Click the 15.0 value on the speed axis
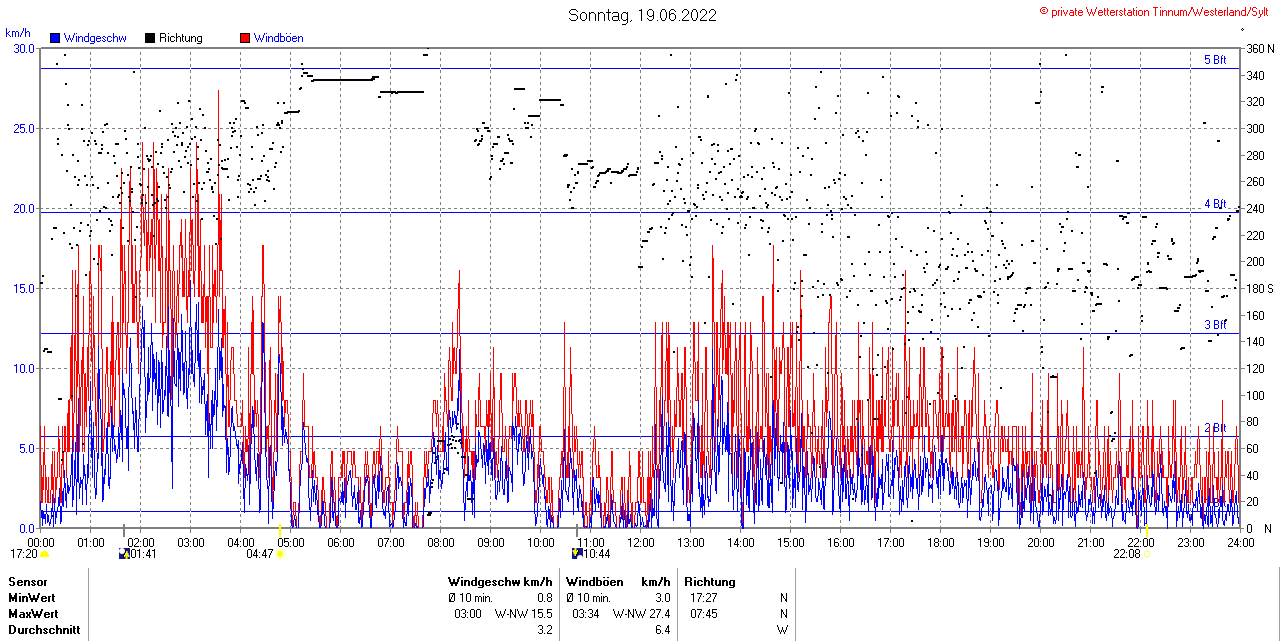 pos(23,288)
